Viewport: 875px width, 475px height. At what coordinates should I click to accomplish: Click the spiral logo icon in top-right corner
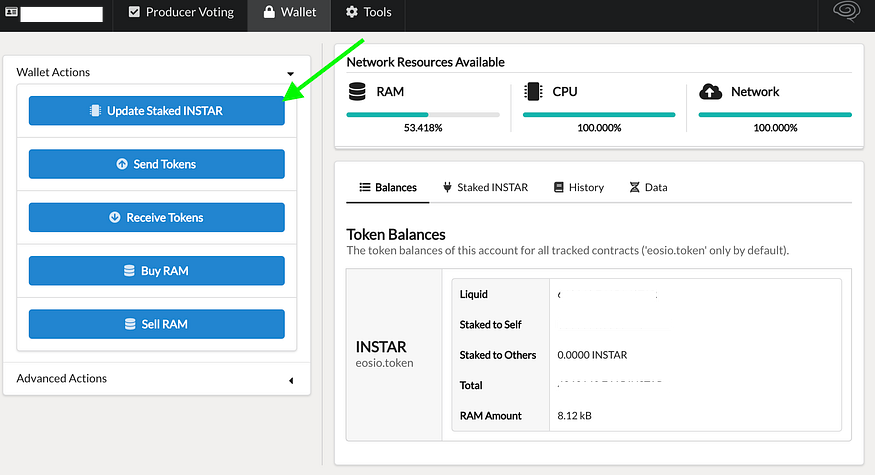click(846, 11)
